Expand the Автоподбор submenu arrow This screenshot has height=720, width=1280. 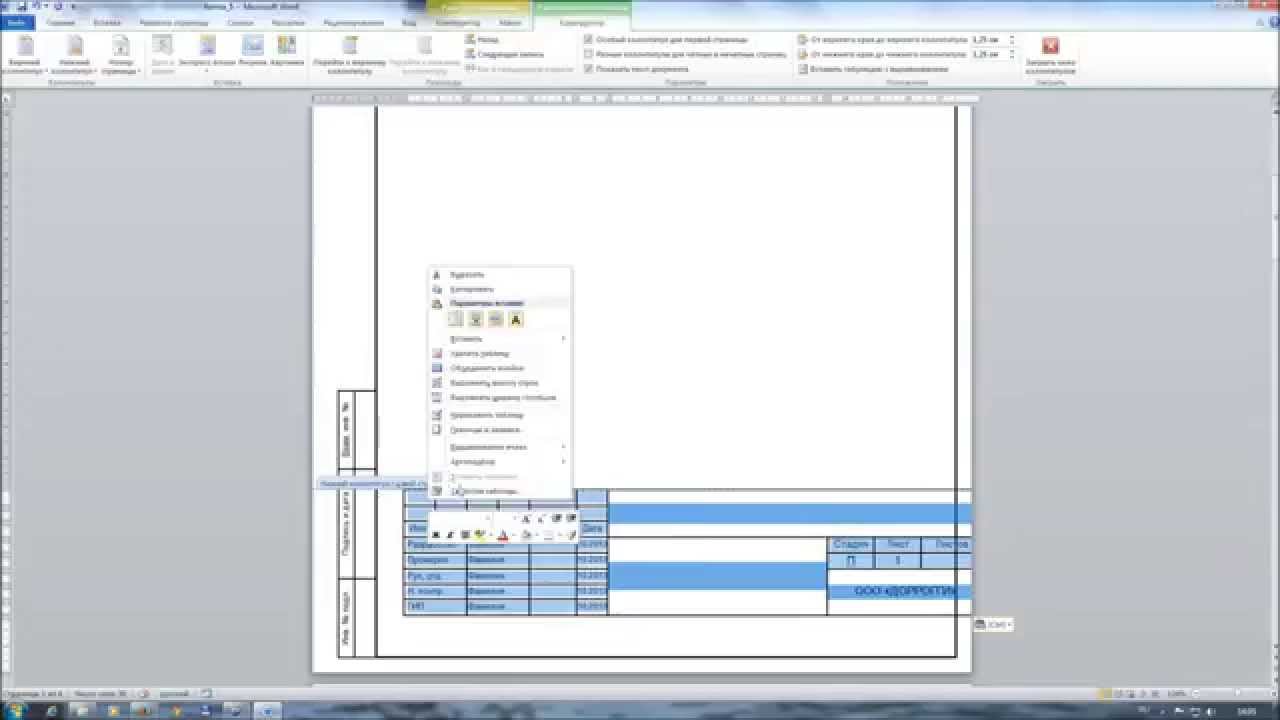tap(563, 462)
